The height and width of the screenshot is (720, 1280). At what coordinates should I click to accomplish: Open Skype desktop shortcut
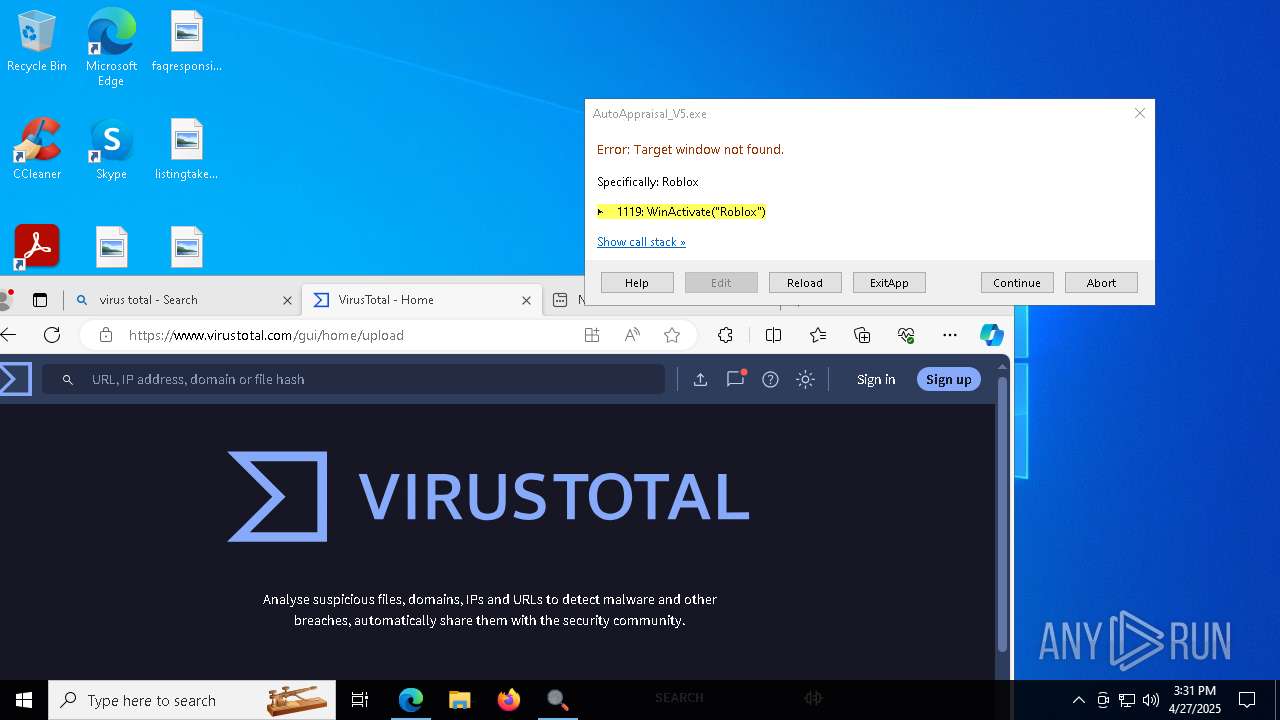pyautogui.click(x=111, y=149)
